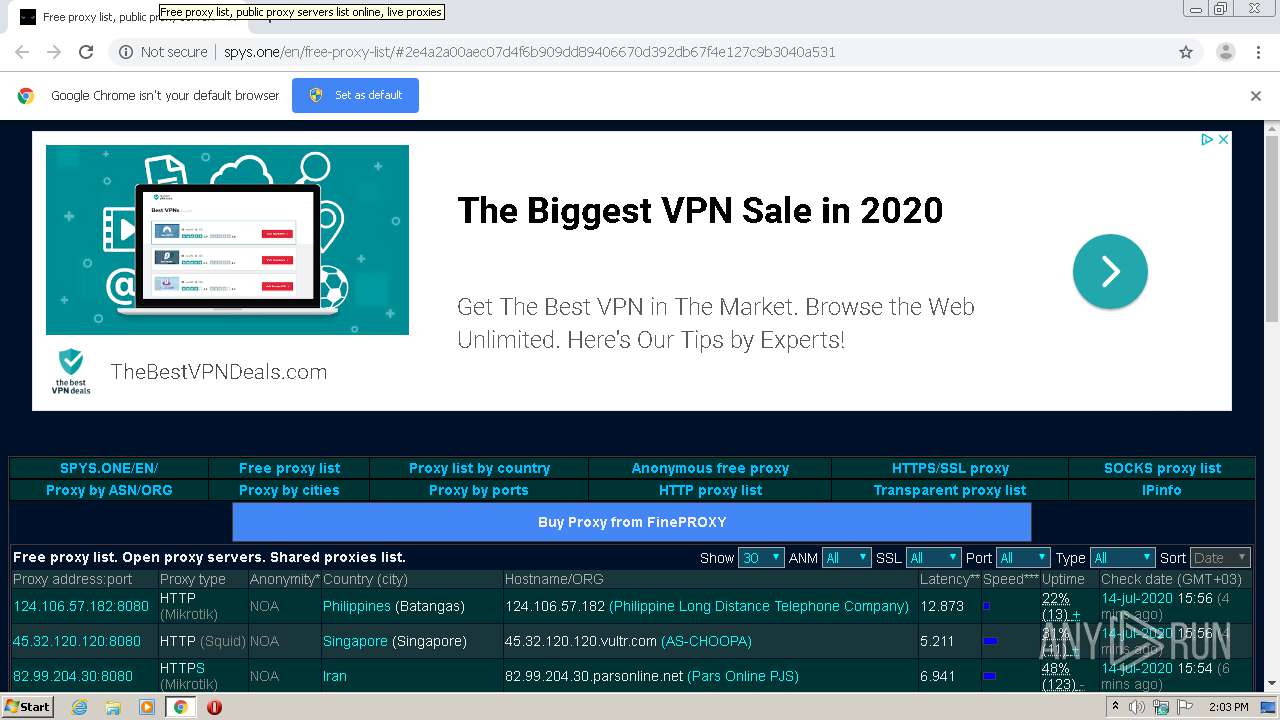Open the Iran country link
1280x720 pixels.
335,676
